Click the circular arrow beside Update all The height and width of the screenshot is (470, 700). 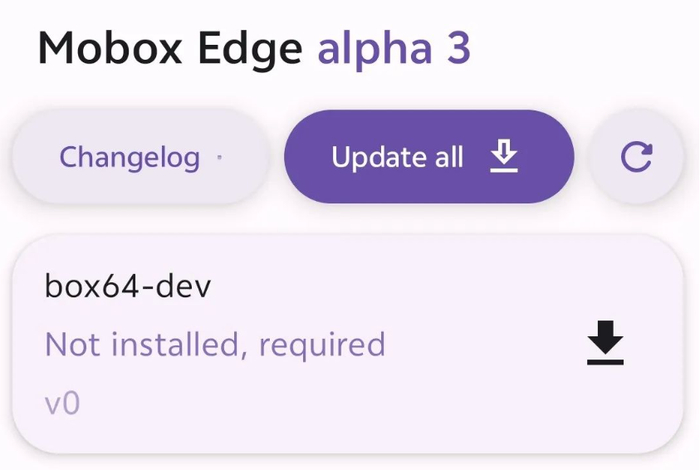click(636, 157)
